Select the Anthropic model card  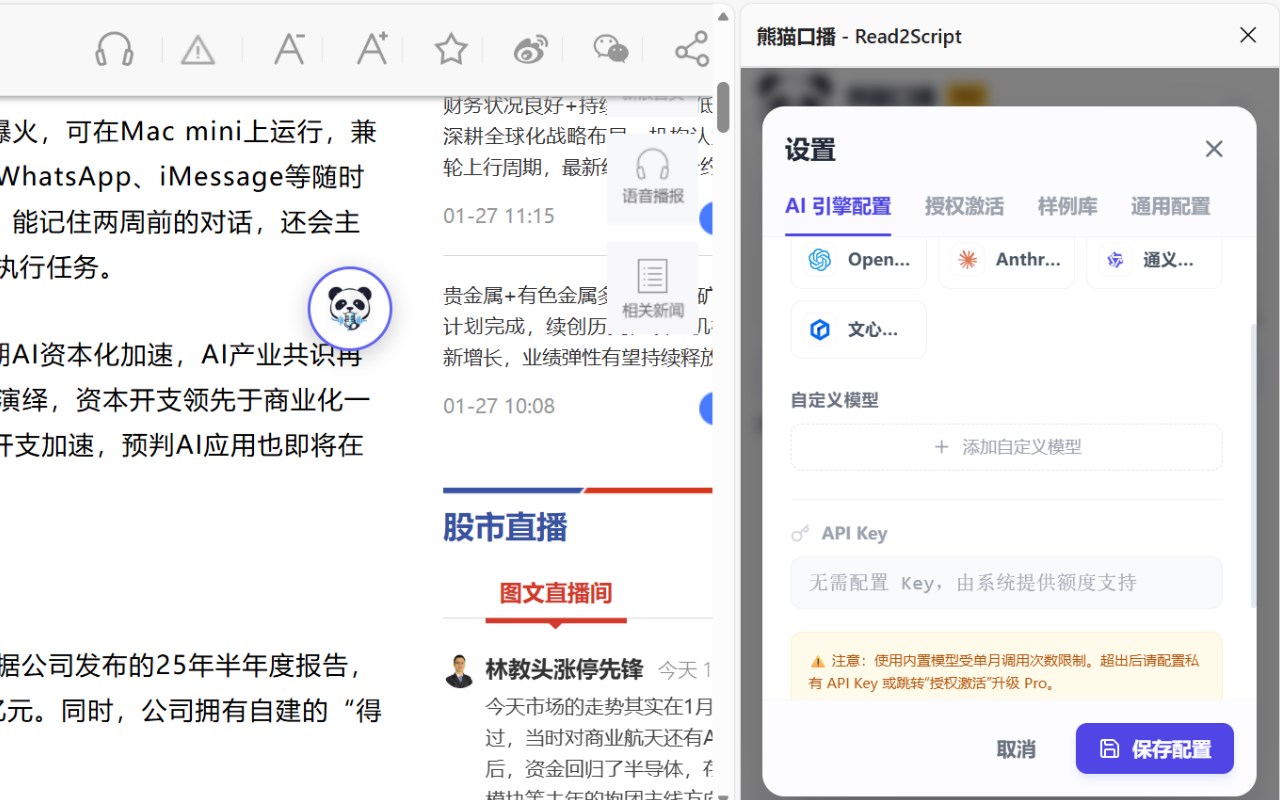(x=1007, y=260)
